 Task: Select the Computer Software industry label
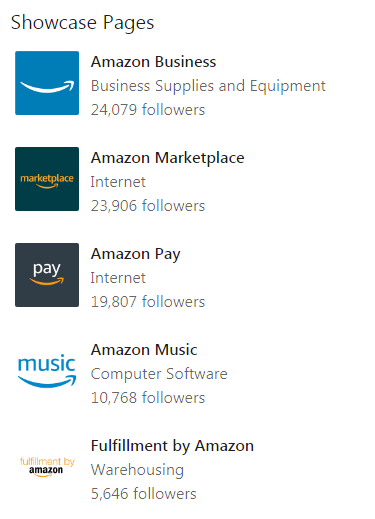pyautogui.click(x=159, y=374)
